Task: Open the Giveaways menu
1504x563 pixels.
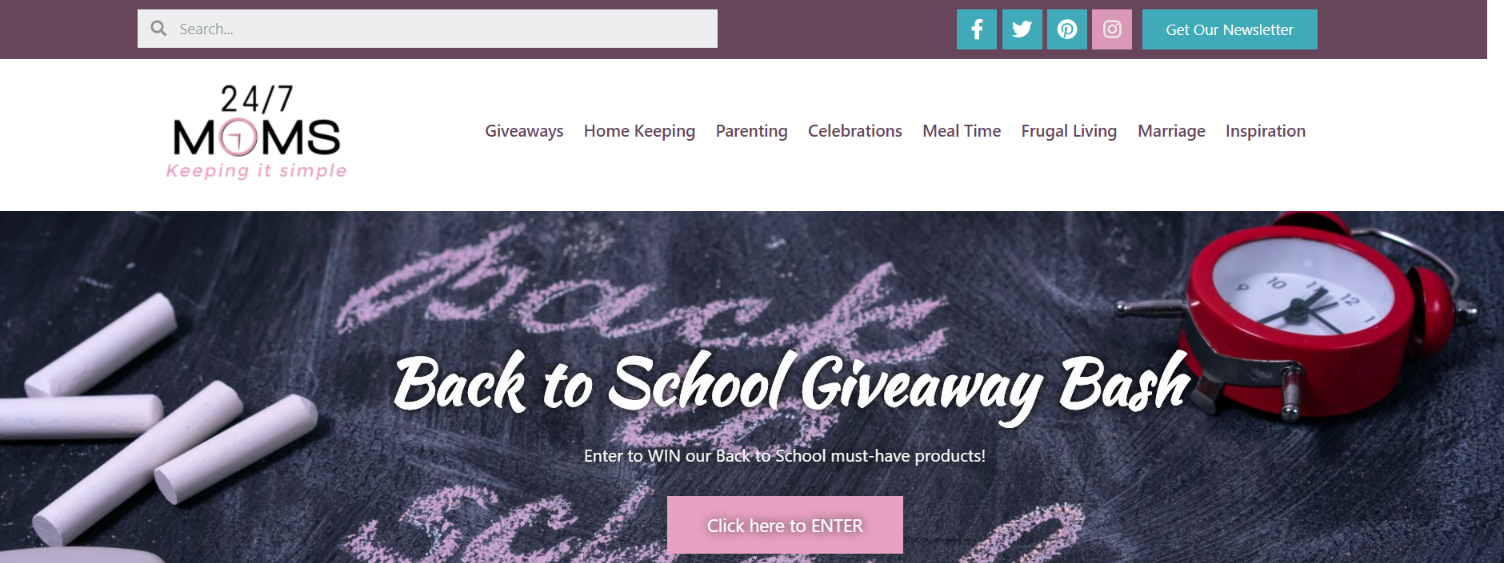Action: point(524,131)
